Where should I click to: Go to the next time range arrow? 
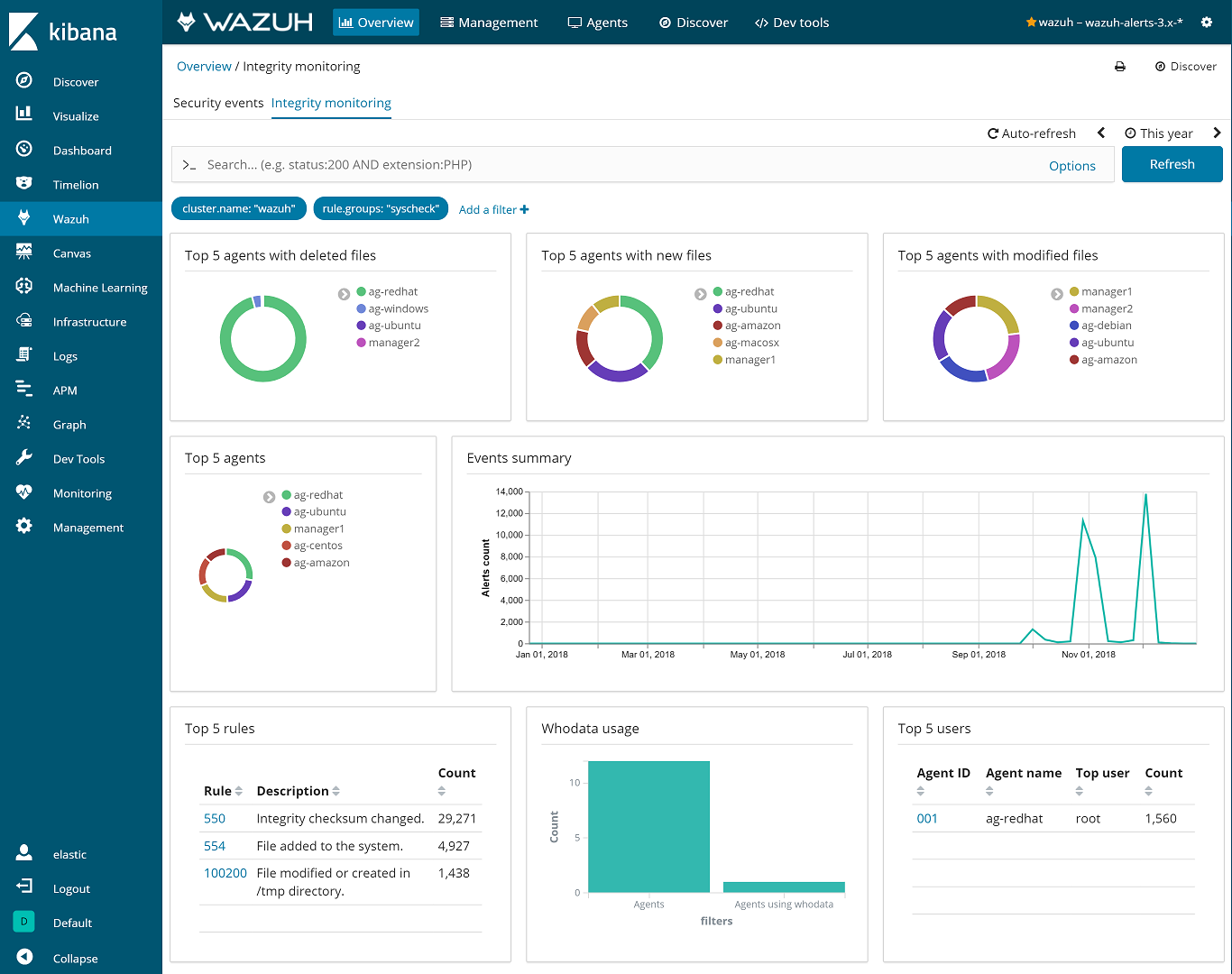tap(1217, 133)
